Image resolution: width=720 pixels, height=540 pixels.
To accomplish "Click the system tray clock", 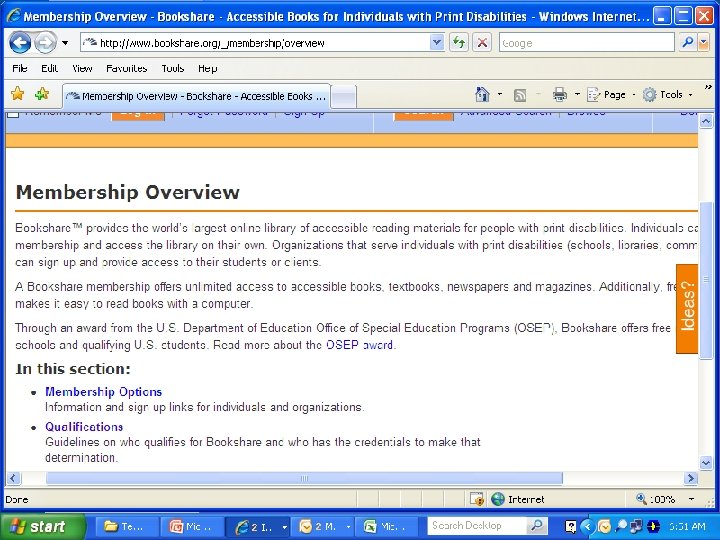I will [x=686, y=526].
